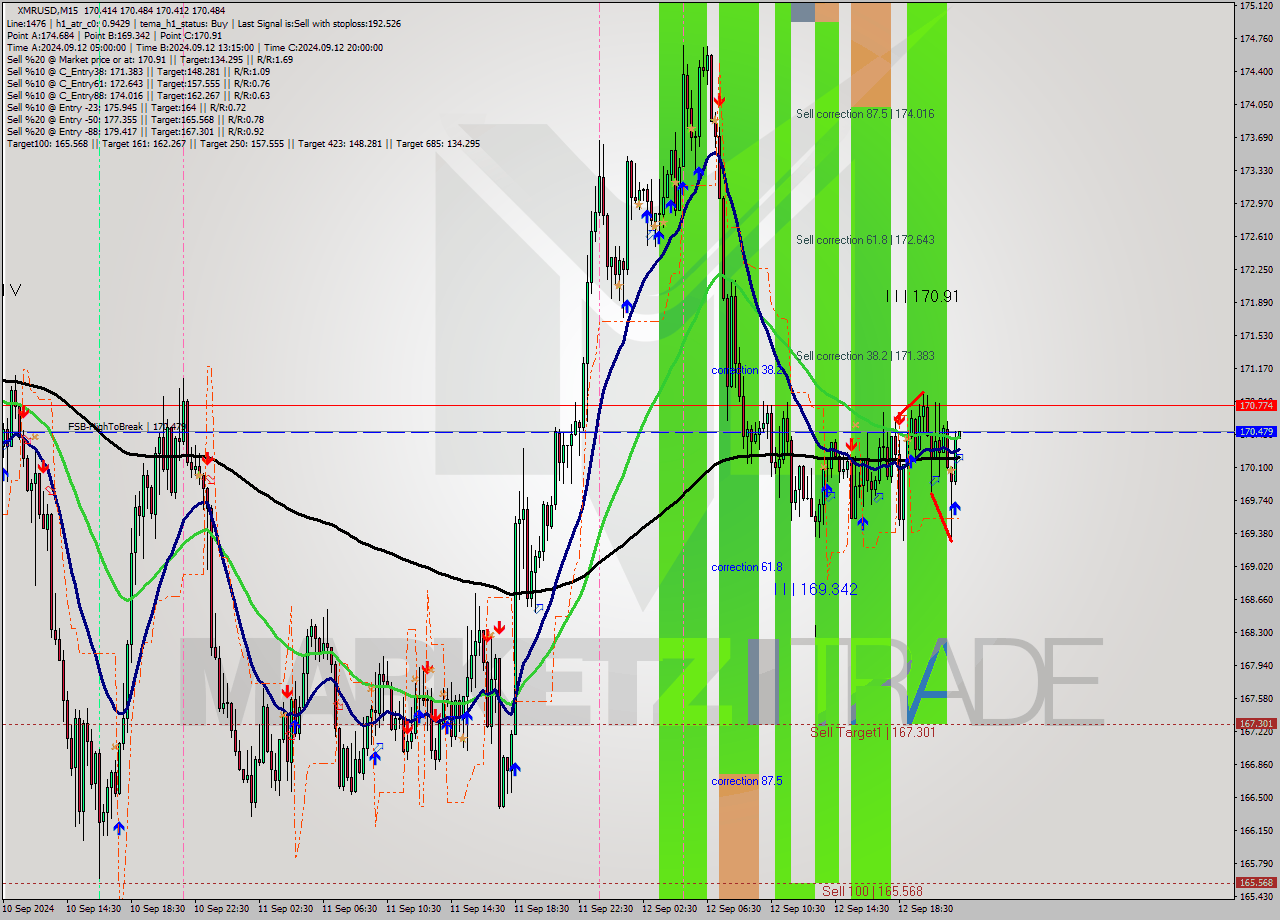The image size is (1280, 920).
Task: Click '11 Sep 22:30' on time axis
Action: [605, 909]
